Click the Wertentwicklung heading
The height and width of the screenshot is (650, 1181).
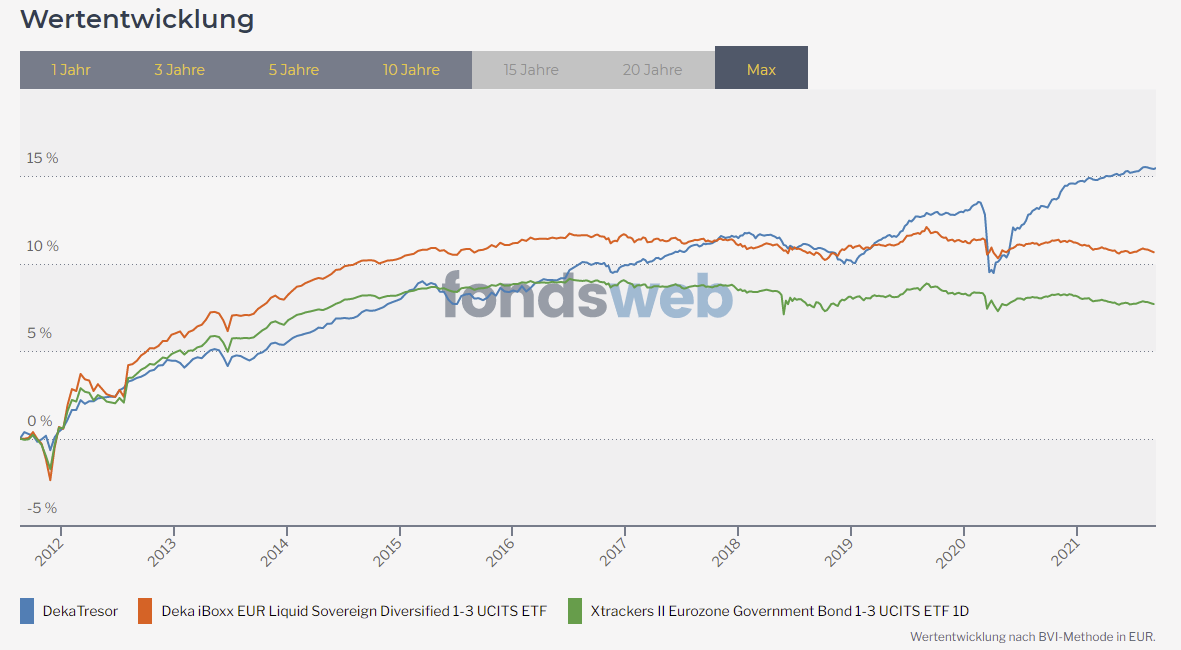tap(137, 19)
